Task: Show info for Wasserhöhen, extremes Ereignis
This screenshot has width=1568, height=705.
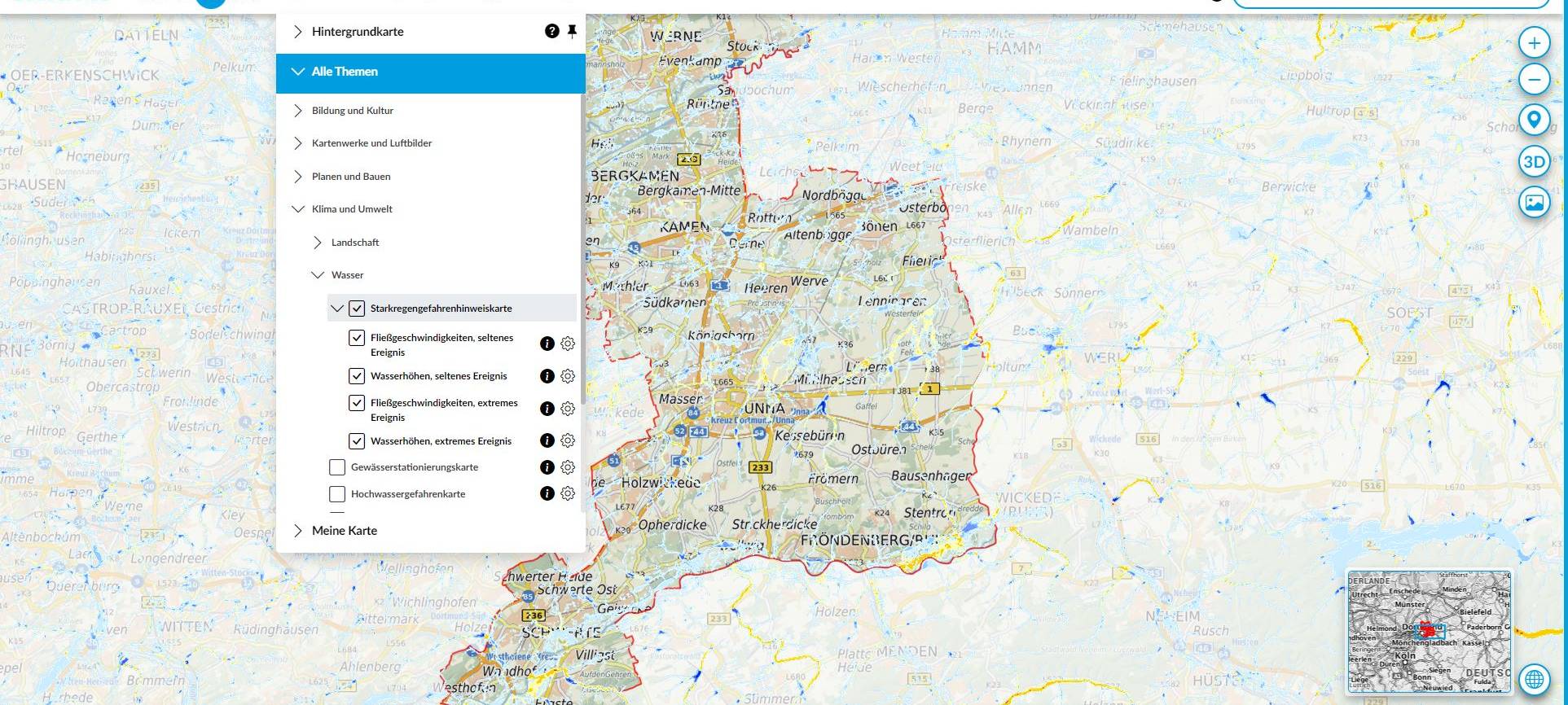Action: [x=547, y=440]
